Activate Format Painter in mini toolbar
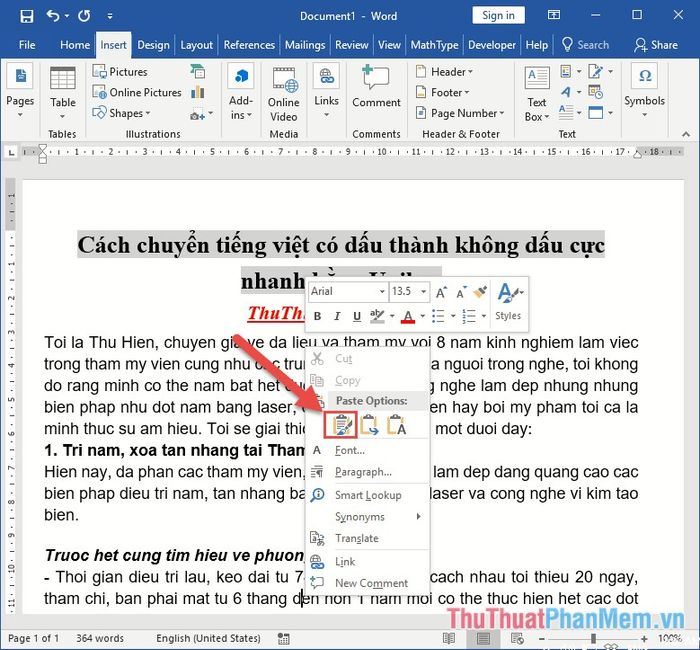The width and height of the screenshot is (700, 650). [480, 292]
